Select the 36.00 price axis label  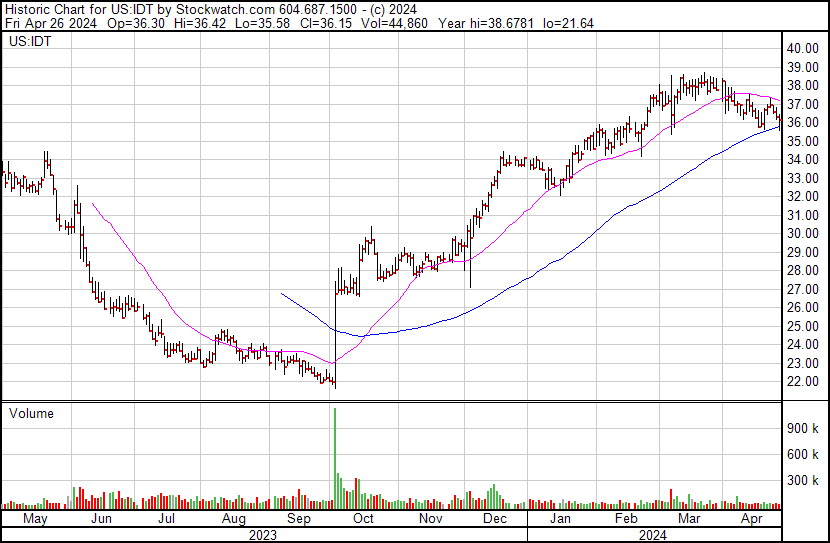803,123
